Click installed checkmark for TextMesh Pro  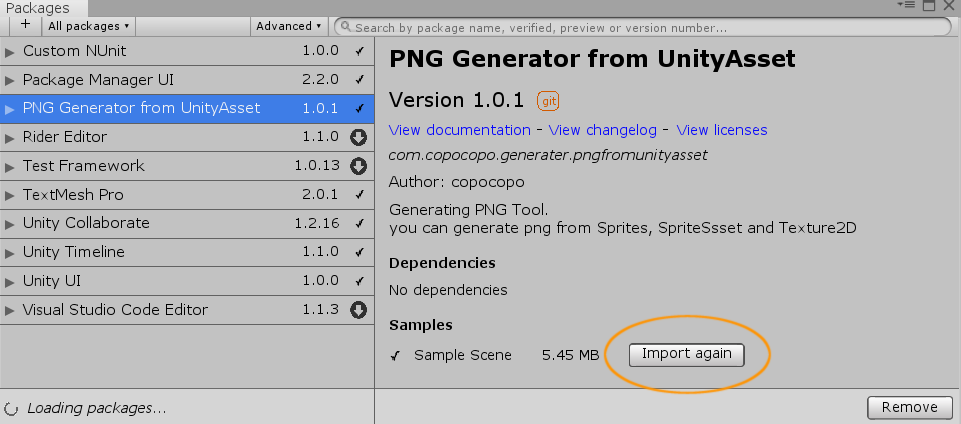pos(359,195)
